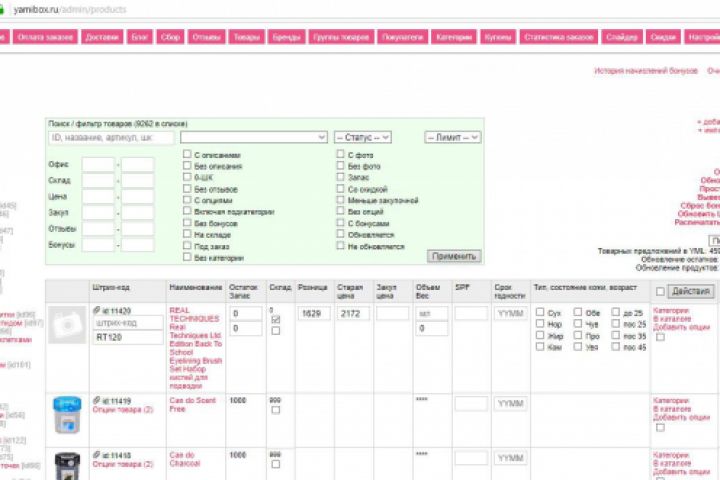Screen dimensions: 720x480
Task: Check the 'до 25' age checkbox
Action: tap(615, 312)
